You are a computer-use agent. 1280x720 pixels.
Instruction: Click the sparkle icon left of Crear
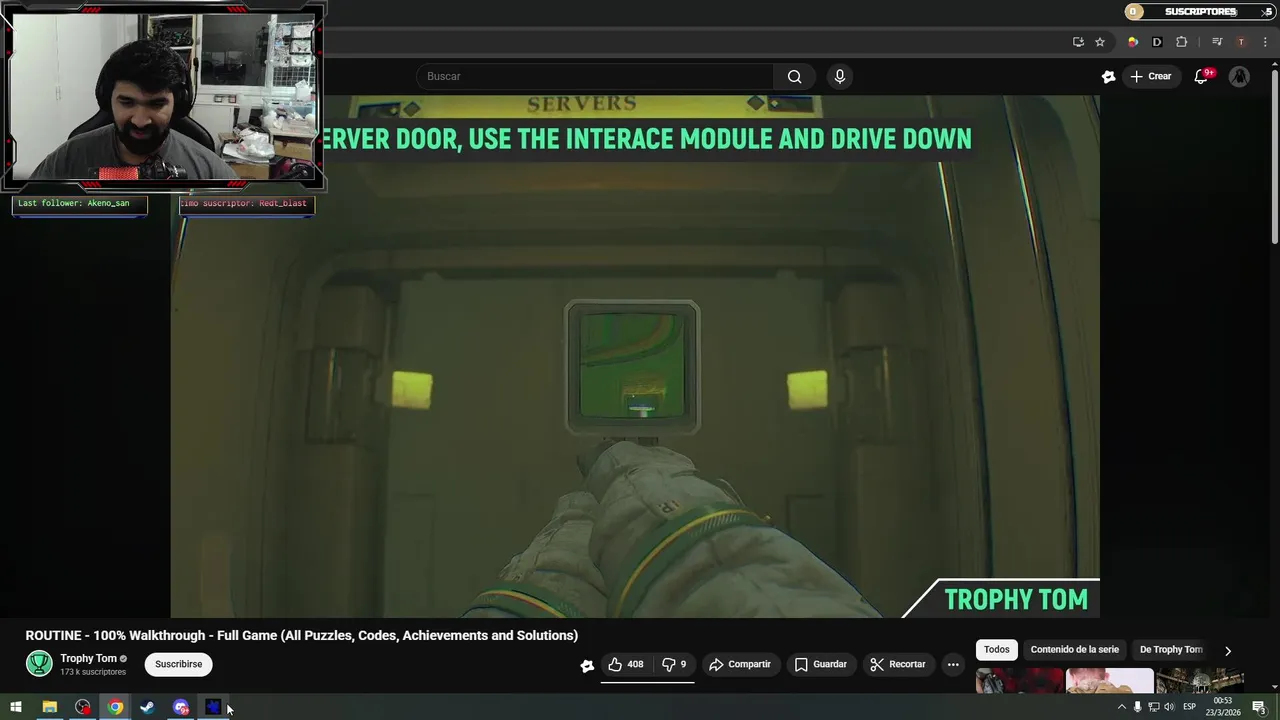(x=1108, y=77)
